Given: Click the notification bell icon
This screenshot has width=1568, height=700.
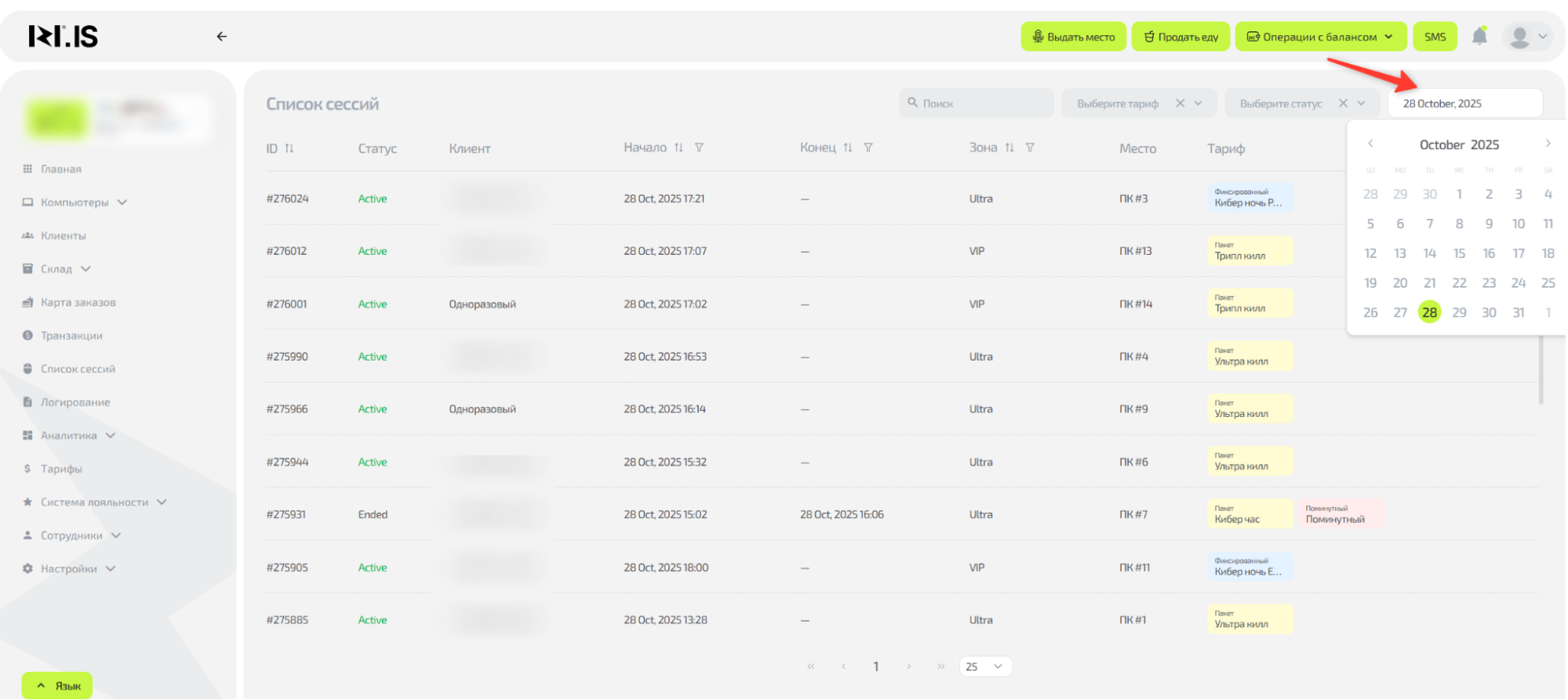Looking at the screenshot, I should click(x=1479, y=36).
